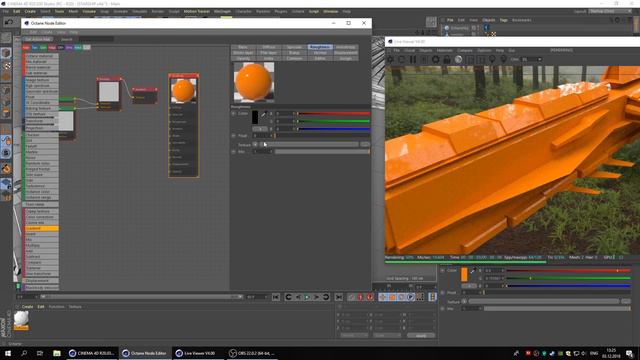Pick the eyedropper next to black Color swatch
Image resolution: width=640 pixels, height=360 pixels.
(263, 114)
